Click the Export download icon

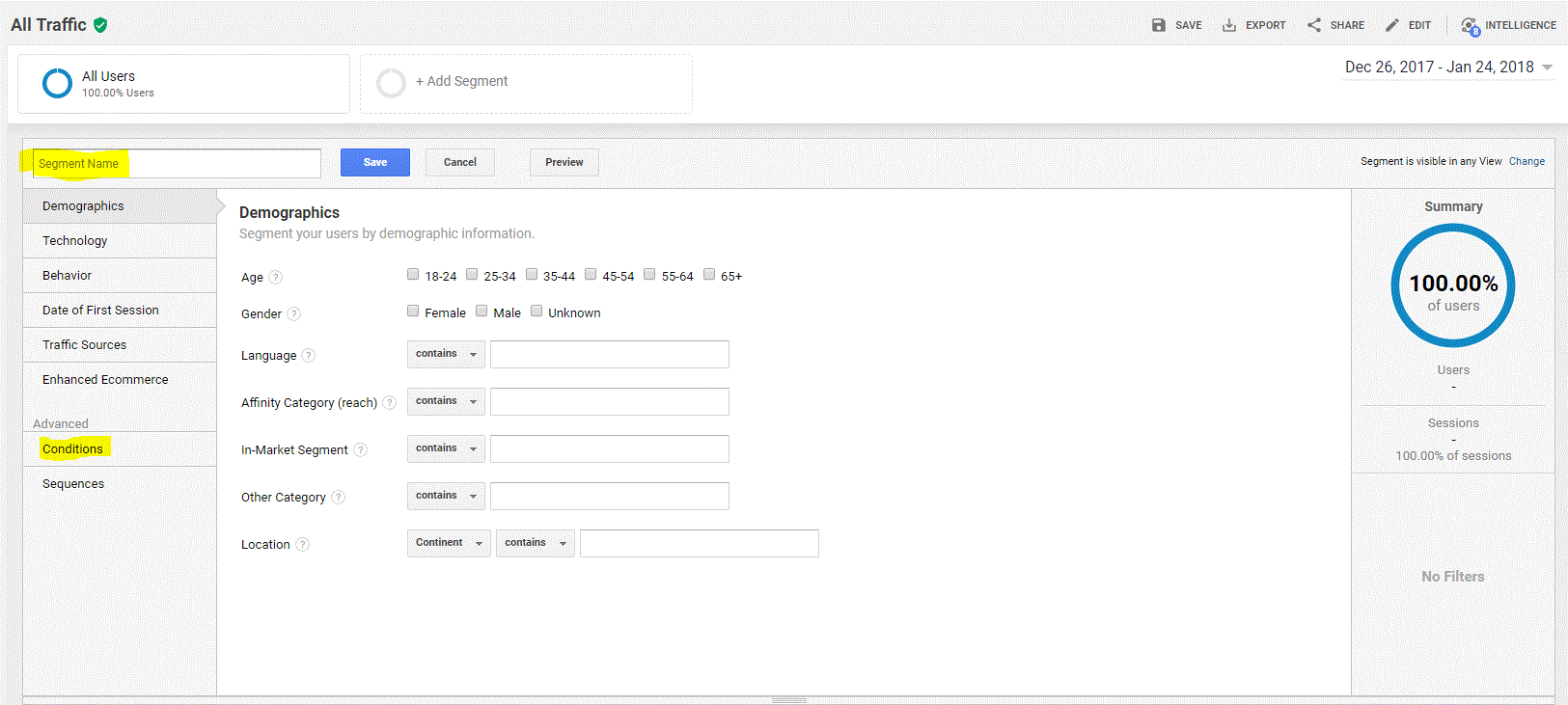click(x=1228, y=25)
